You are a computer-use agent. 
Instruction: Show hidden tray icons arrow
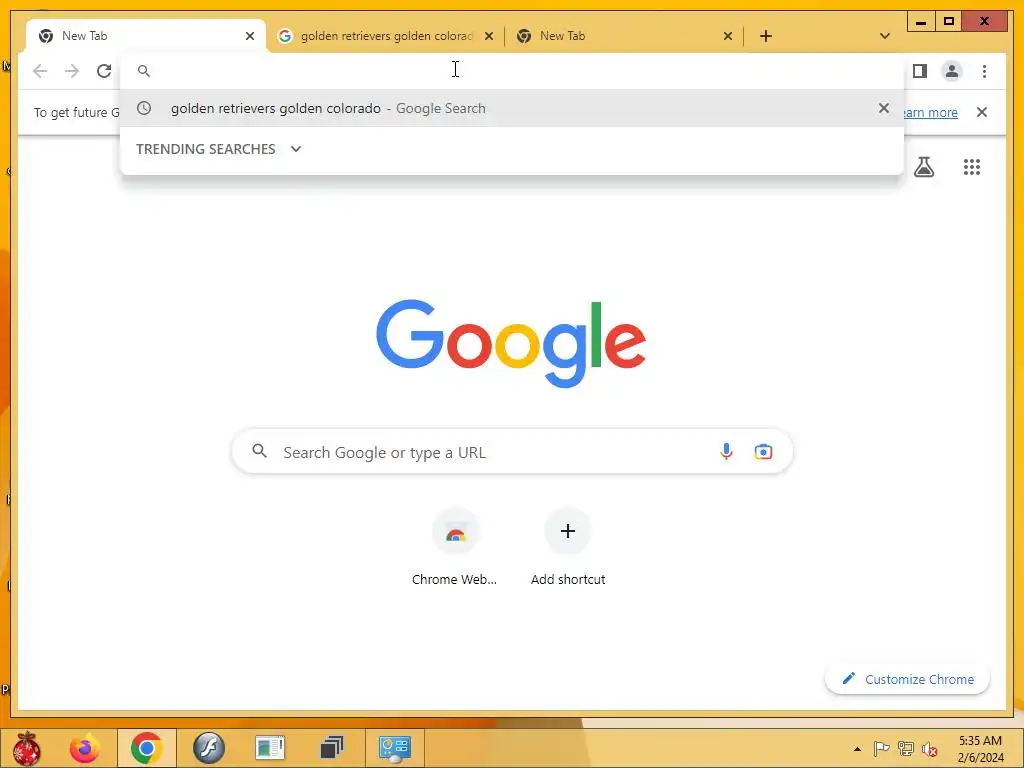[x=857, y=749]
